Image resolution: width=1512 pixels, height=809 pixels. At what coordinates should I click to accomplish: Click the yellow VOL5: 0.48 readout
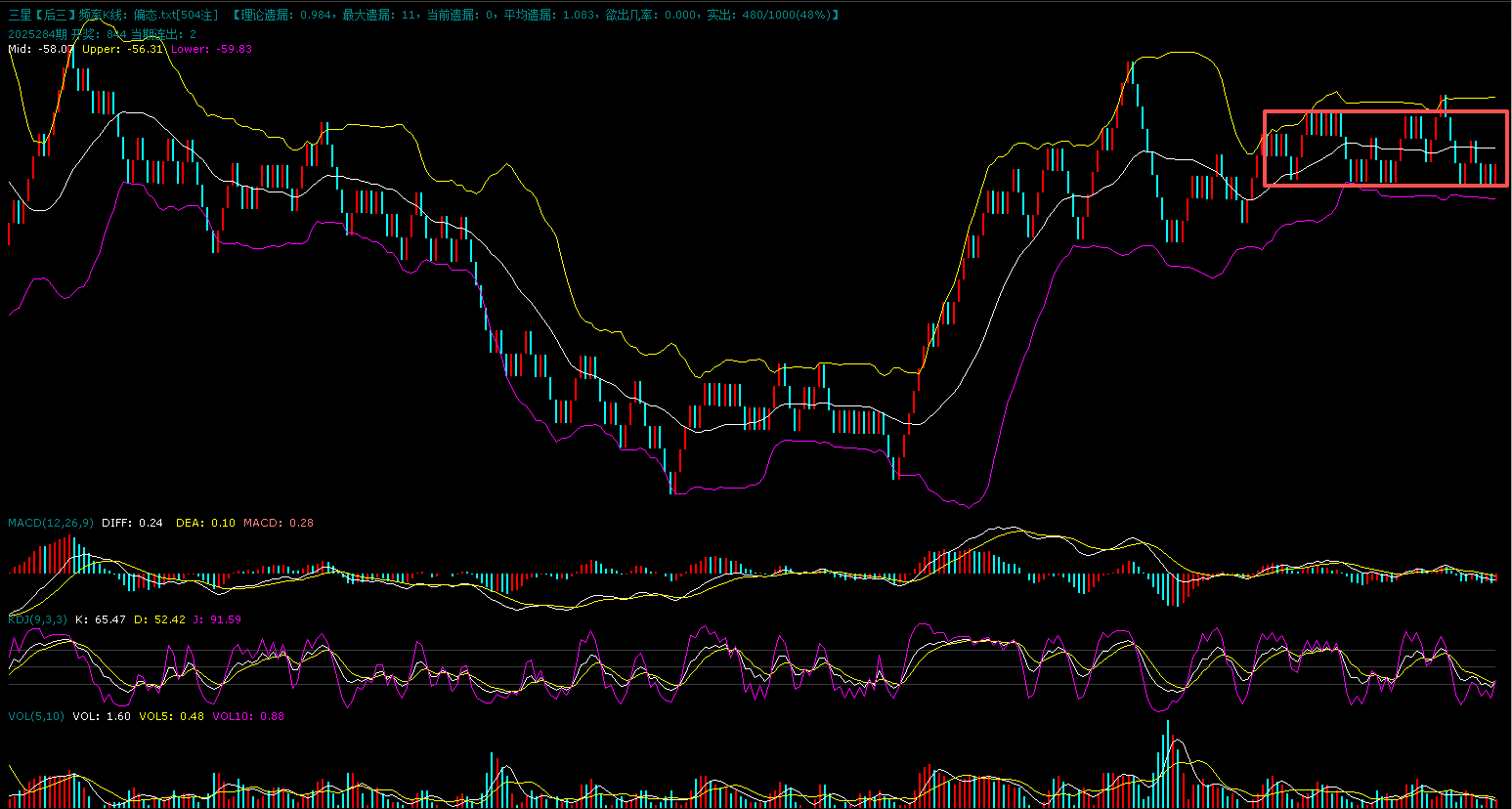(172, 716)
